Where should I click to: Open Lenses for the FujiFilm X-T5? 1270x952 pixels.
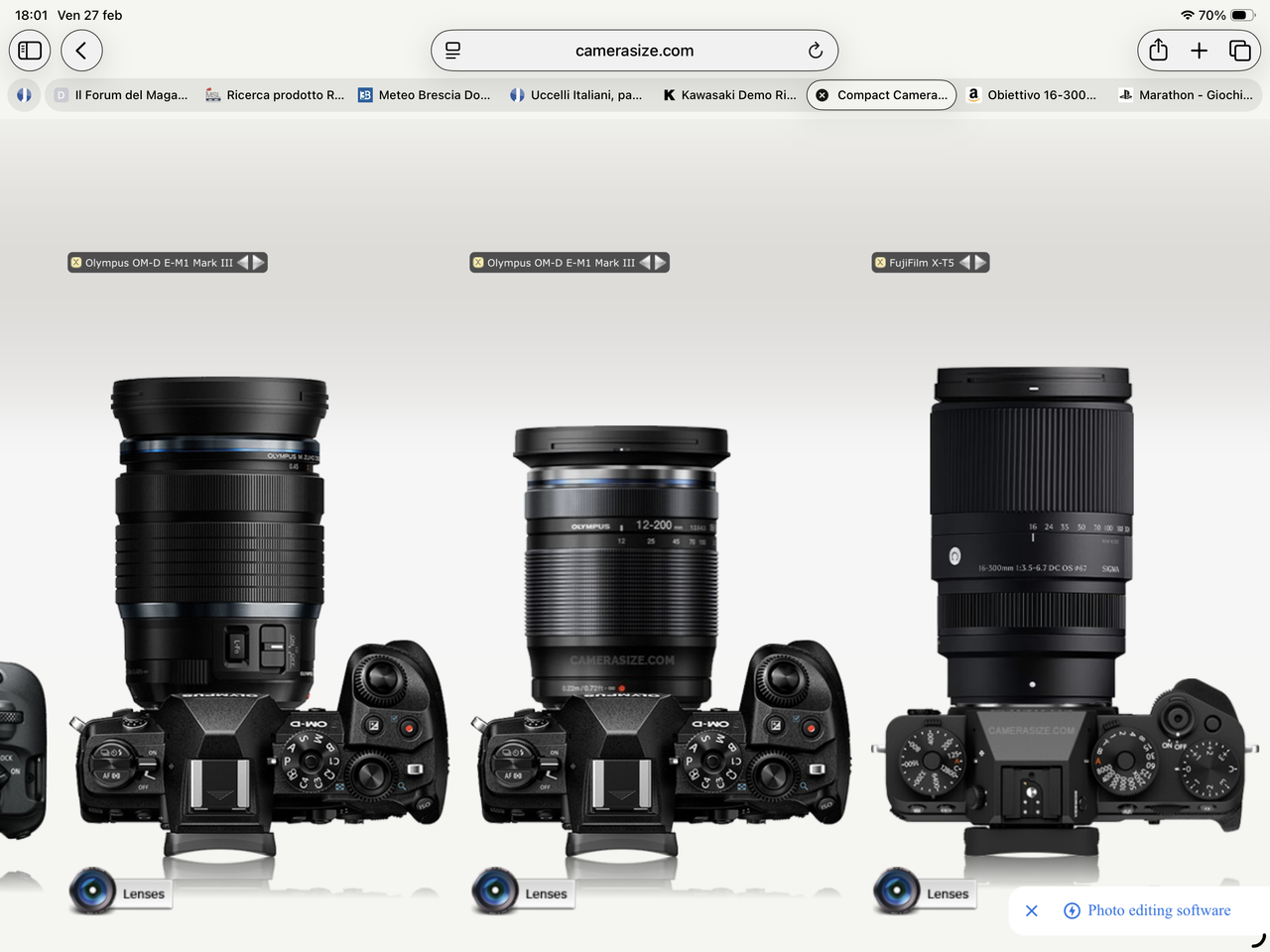924,892
